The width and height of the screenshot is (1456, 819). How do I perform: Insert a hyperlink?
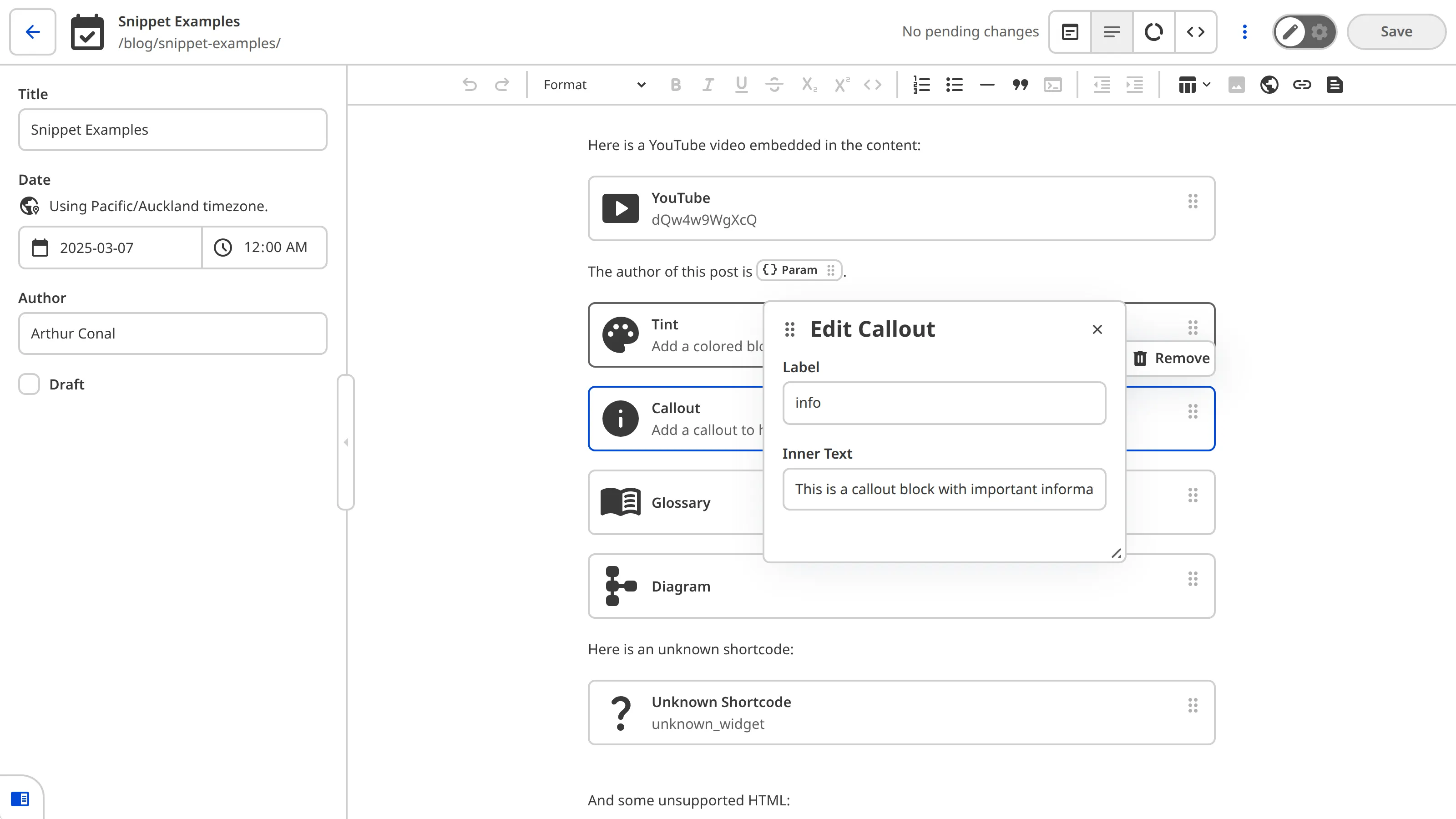(1302, 85)
